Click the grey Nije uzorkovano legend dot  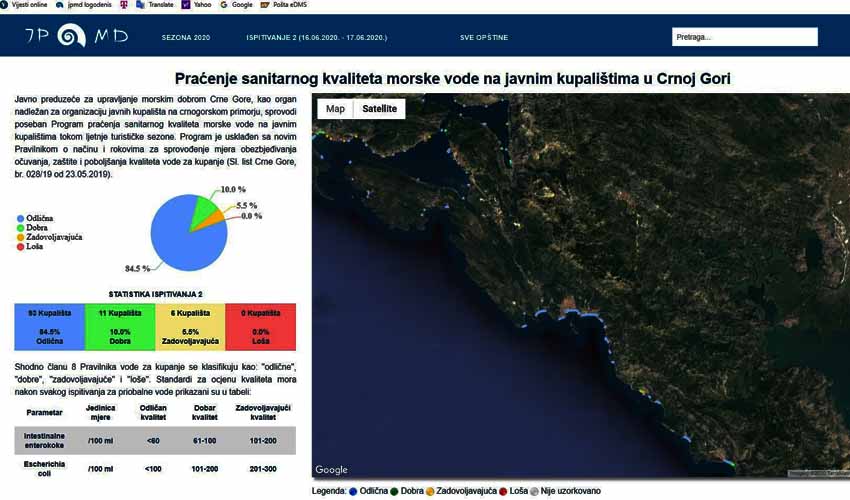(534, 491)
